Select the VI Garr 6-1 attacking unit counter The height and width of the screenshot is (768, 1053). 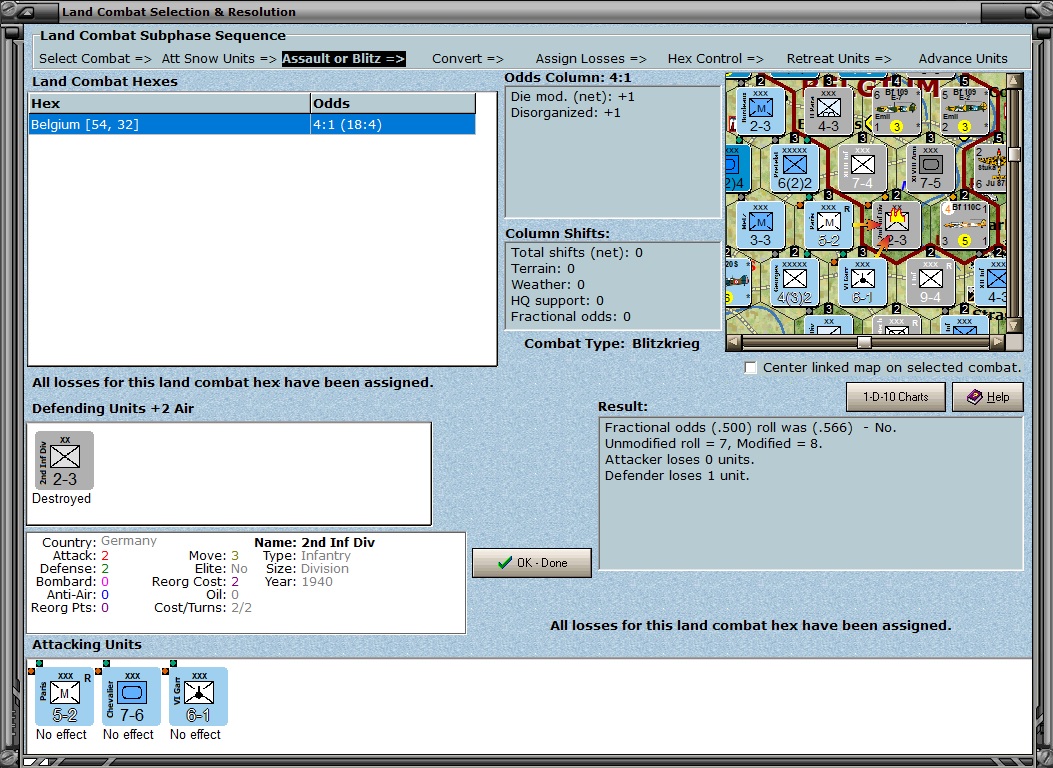click(199, 696)
